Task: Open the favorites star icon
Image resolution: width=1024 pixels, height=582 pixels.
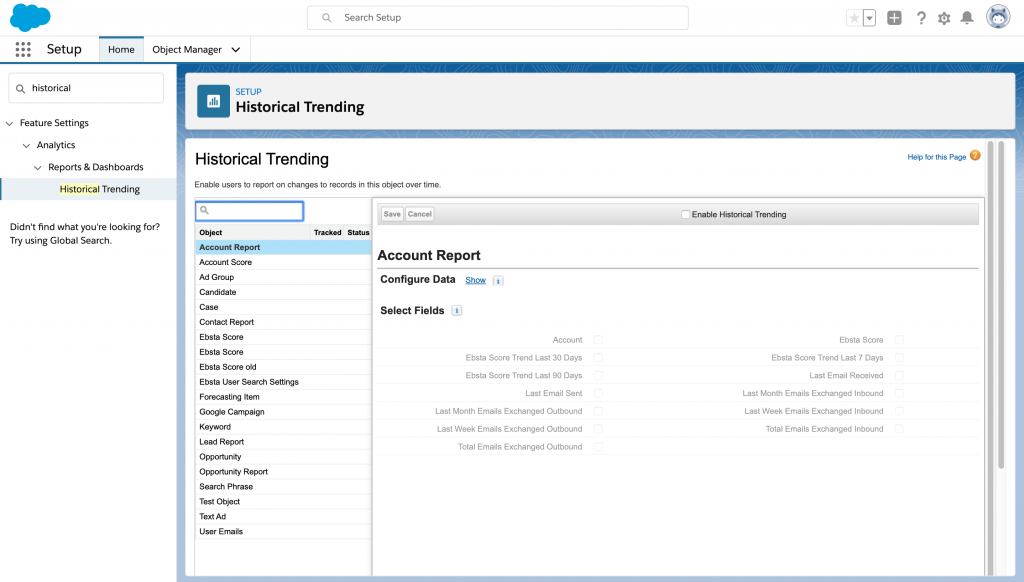Action: 853,18
